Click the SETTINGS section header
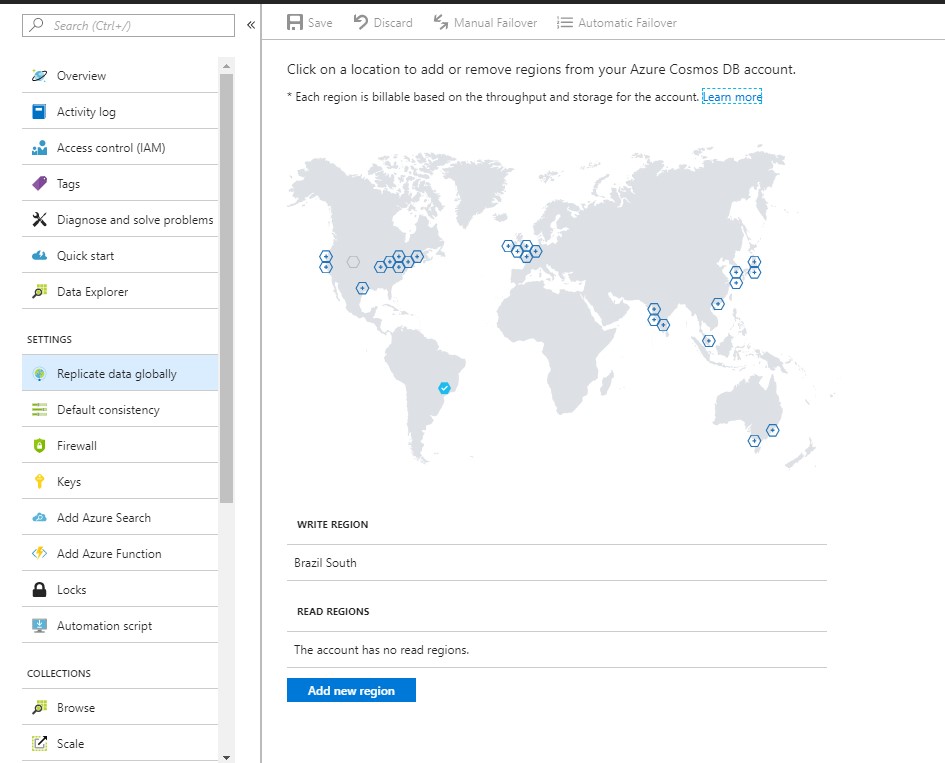 49,339
